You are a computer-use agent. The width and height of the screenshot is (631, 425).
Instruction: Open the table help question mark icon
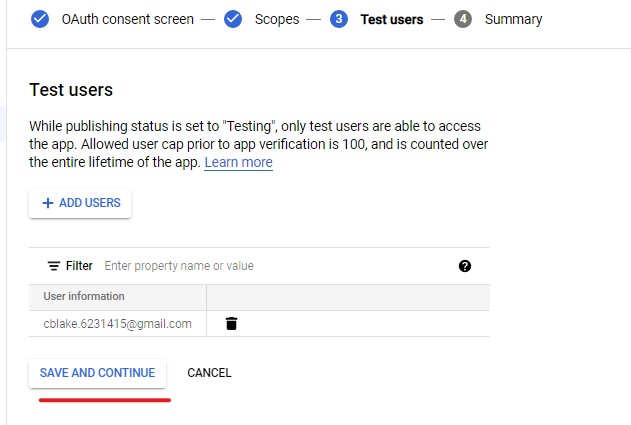tap(465, 266)
